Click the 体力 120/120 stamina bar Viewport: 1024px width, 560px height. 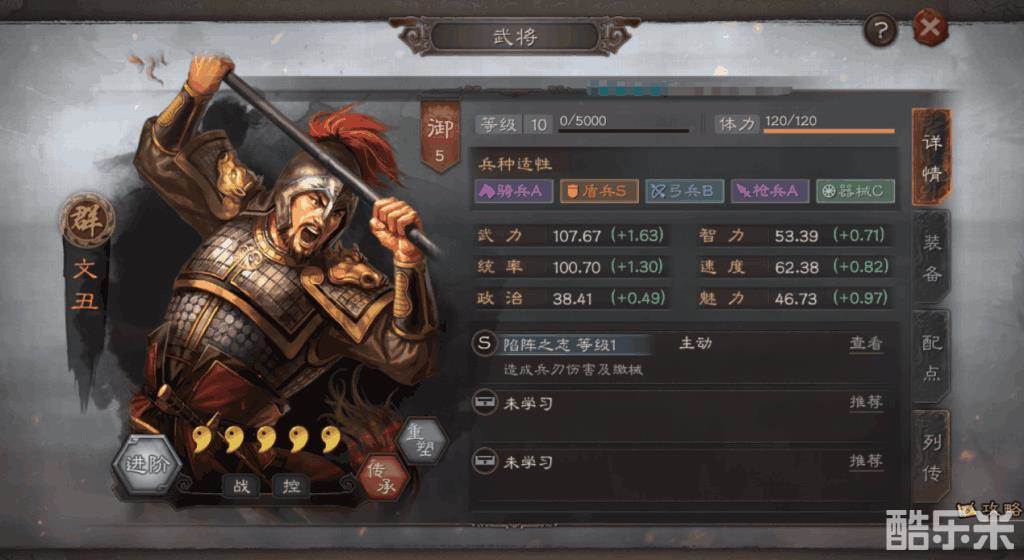[805, 123]
